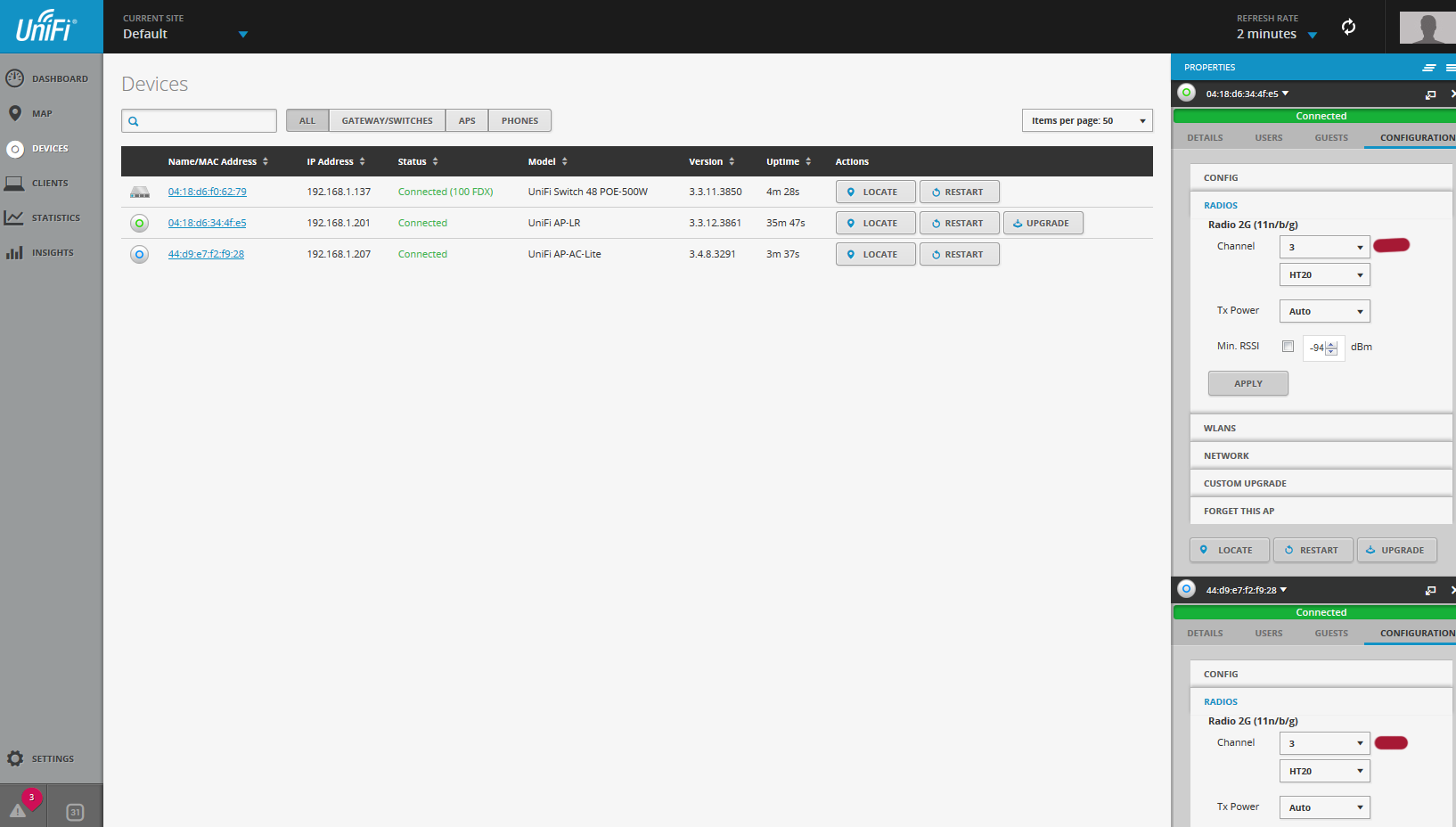Viewport: 1456px width, 827px height.
Task: Click Upgrade button for UniFi AP-LR row
Action: 1043,223
